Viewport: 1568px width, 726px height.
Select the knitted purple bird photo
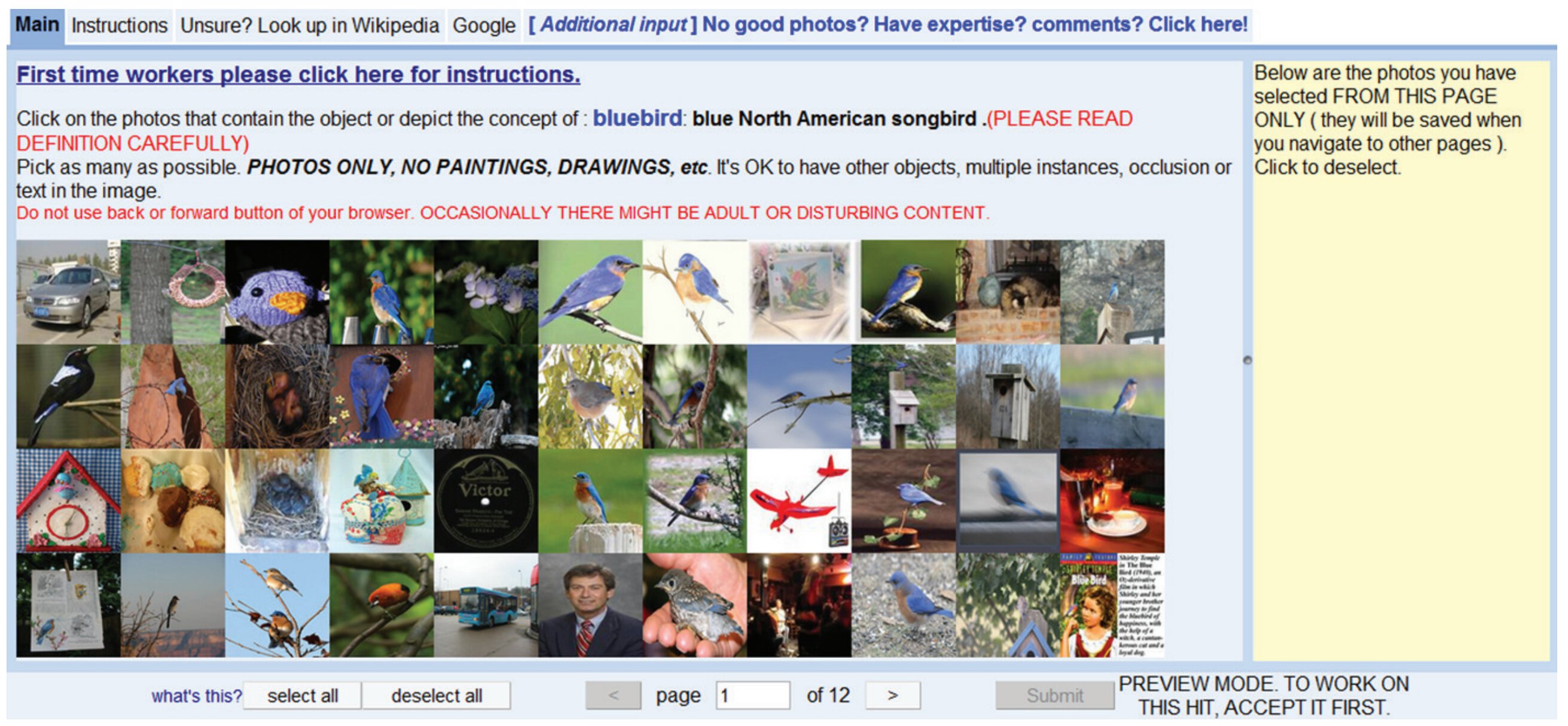pyautogui.click(x=277, y=291)
